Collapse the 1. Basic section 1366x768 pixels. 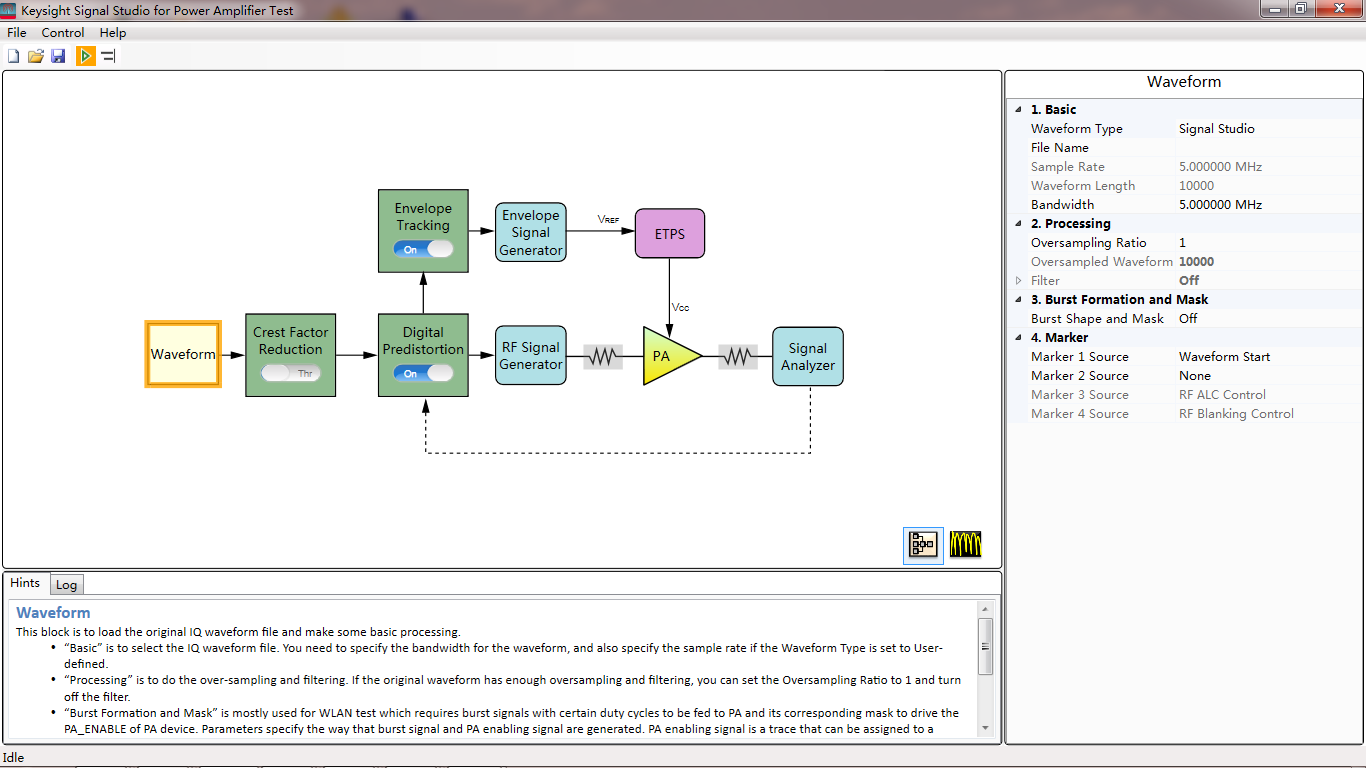pos(1019,110)
